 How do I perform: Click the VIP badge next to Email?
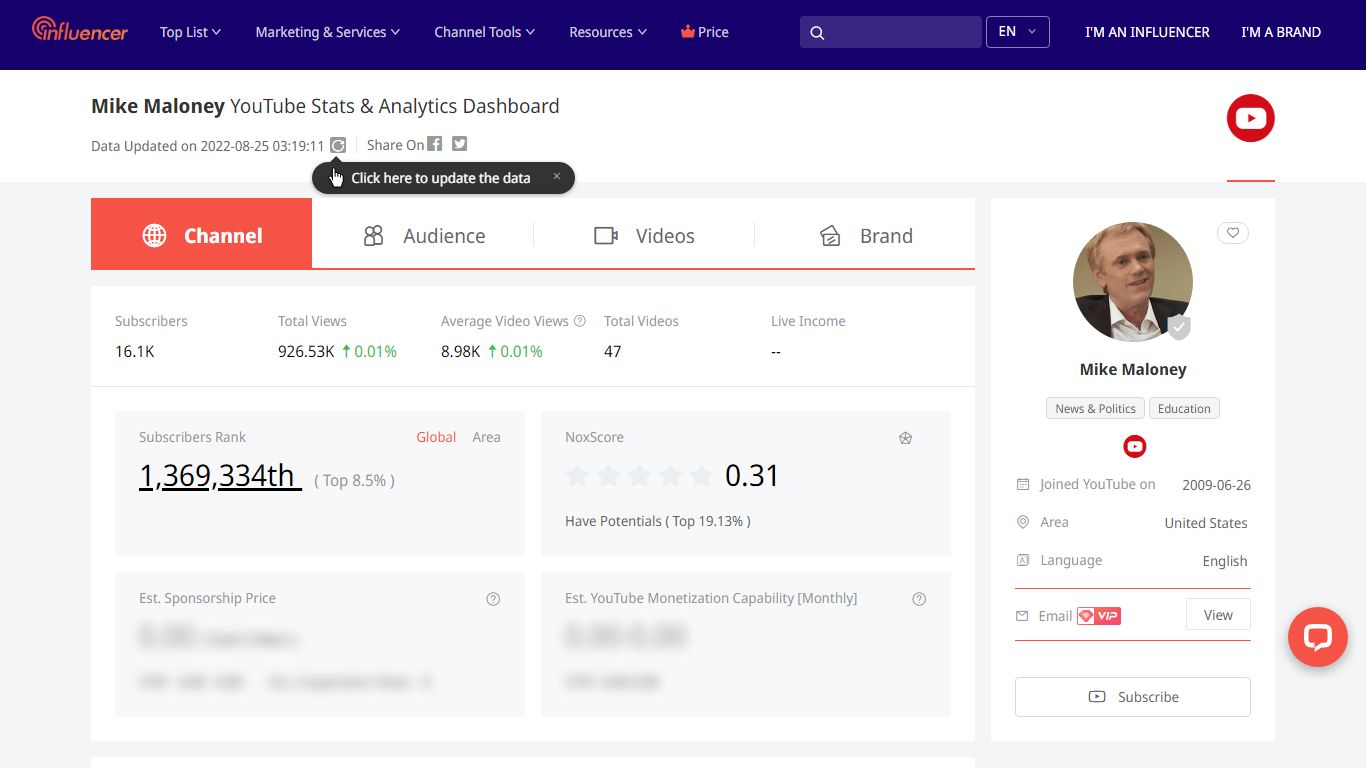pyautogui.click(x=1099, y=616)
